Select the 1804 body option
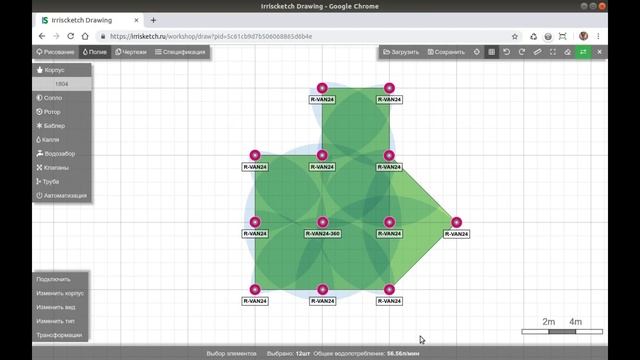640x360 pixels. click(x=62, y=84)
